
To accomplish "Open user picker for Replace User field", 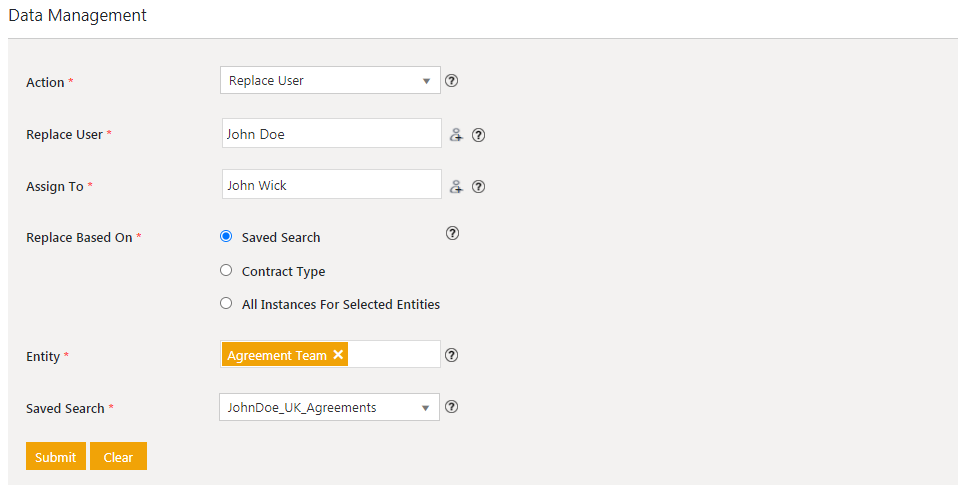I will click(456, 134).
